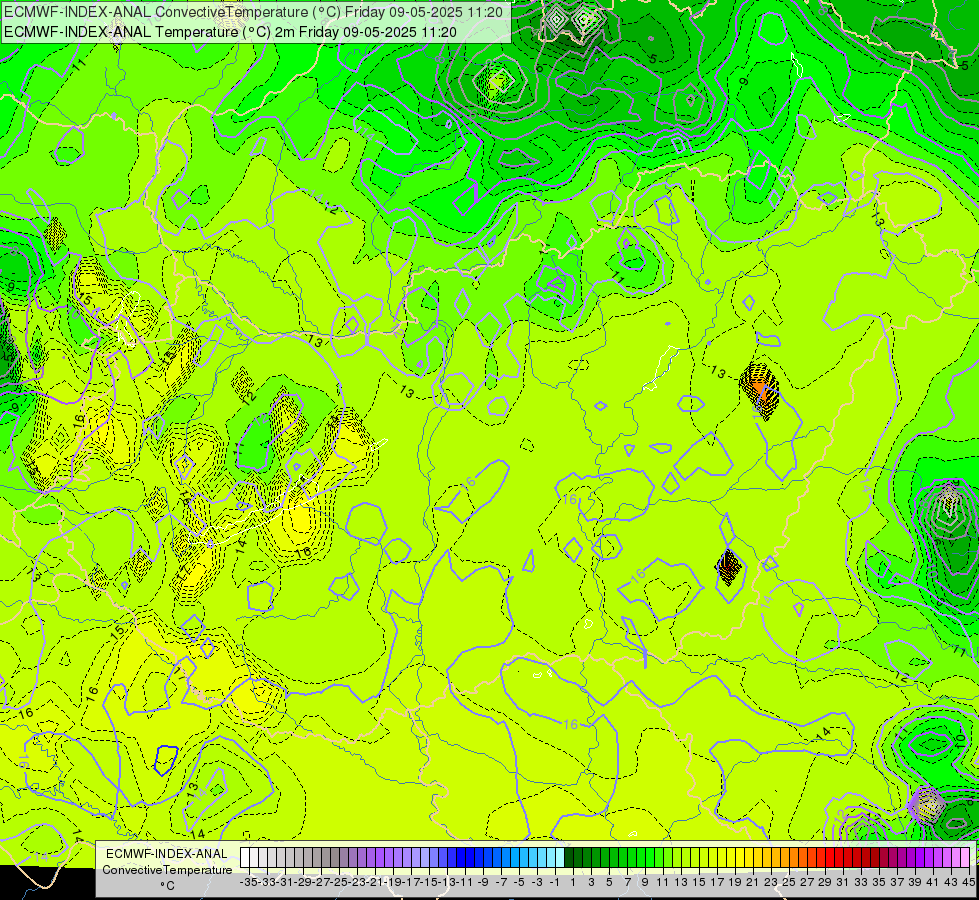Pick the magenta swatch above 39

(x=911, y=858)
